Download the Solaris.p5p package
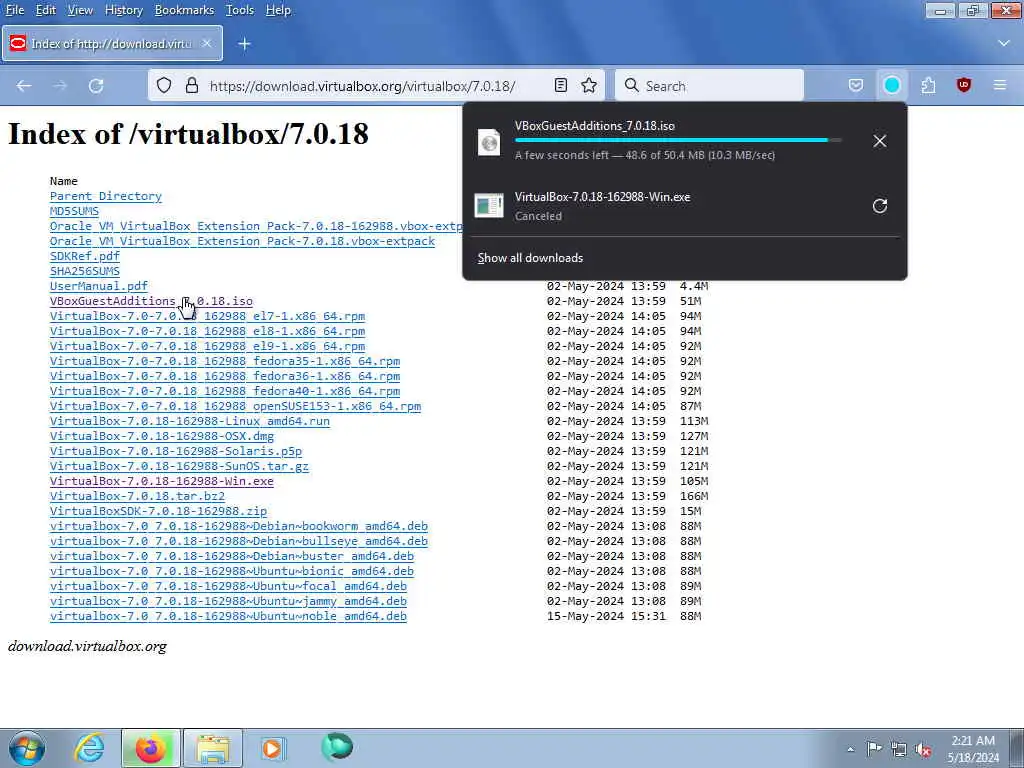 176,451
